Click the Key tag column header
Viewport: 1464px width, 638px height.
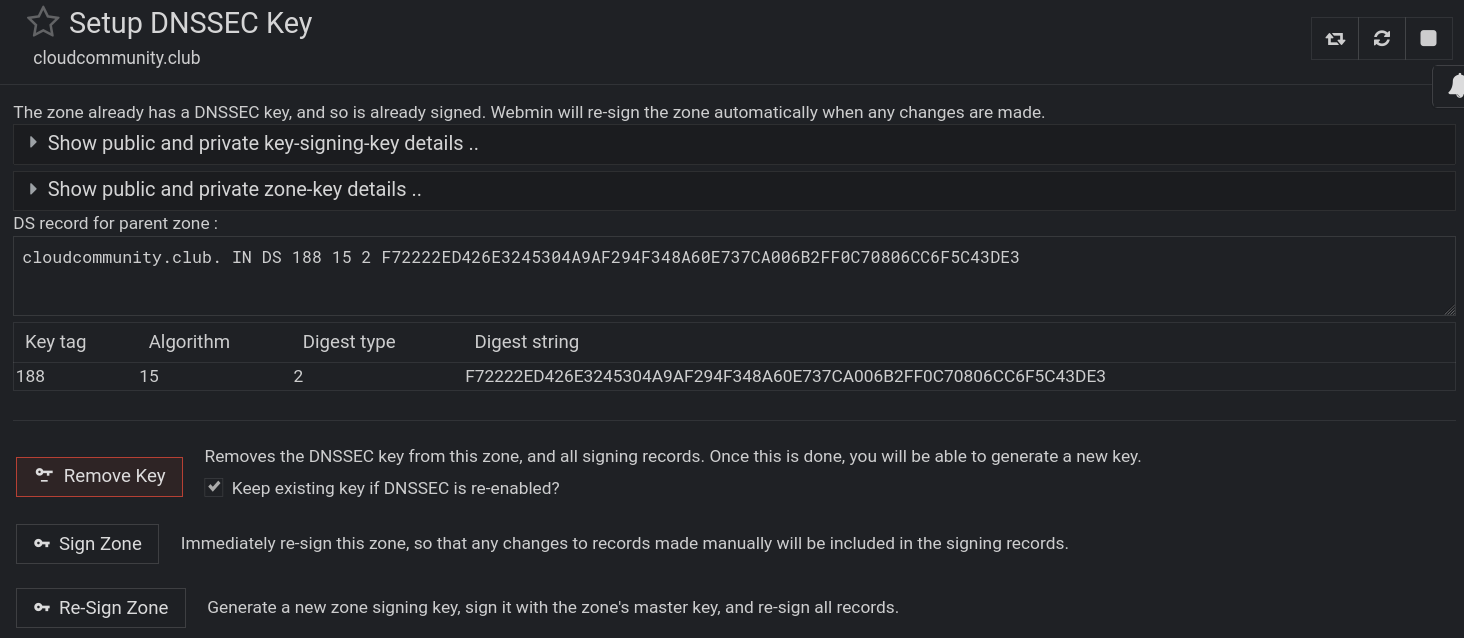(x=55, y=342)
